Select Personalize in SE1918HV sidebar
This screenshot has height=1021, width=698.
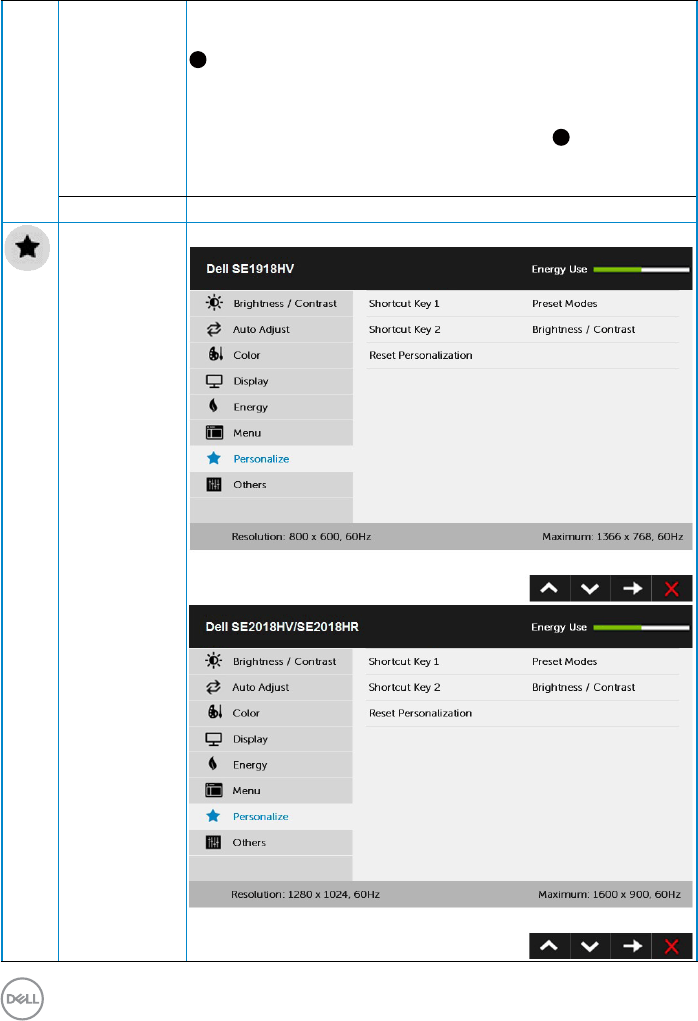click(272, 458)
